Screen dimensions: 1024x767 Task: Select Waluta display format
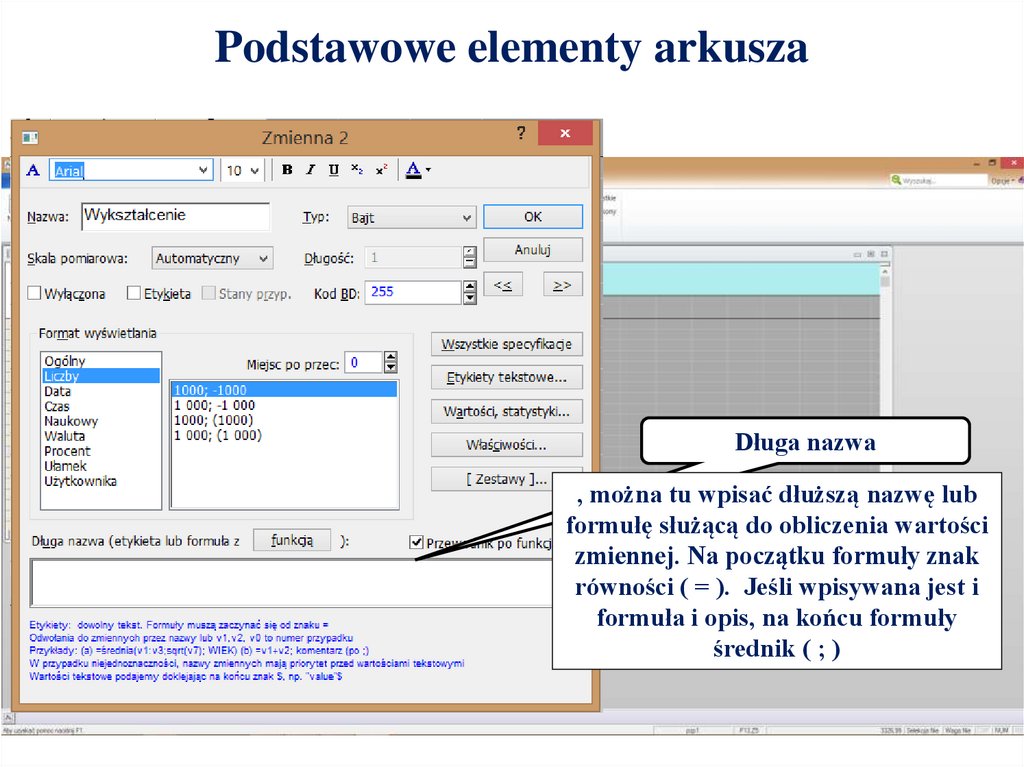(65, 436)
